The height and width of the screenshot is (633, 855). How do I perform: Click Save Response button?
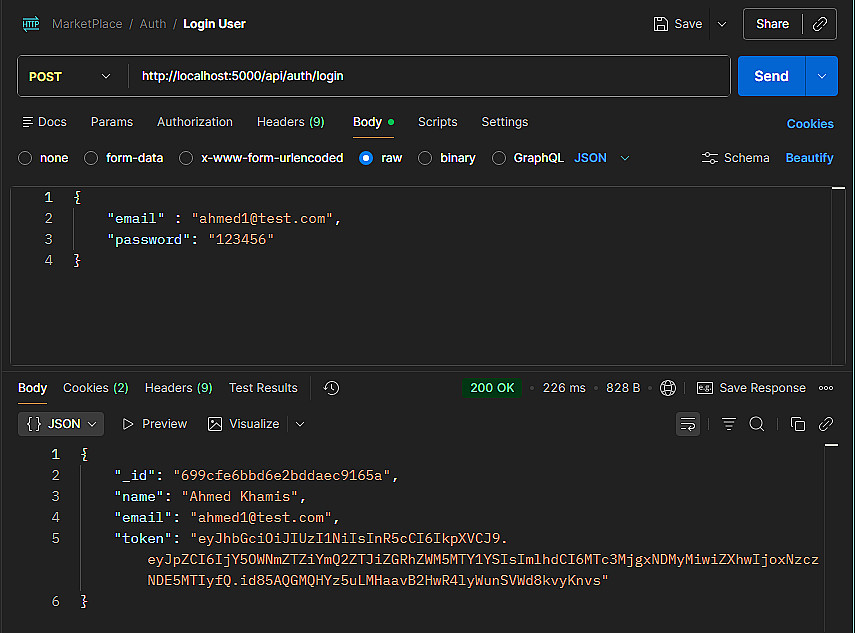(x=752, y=388)
